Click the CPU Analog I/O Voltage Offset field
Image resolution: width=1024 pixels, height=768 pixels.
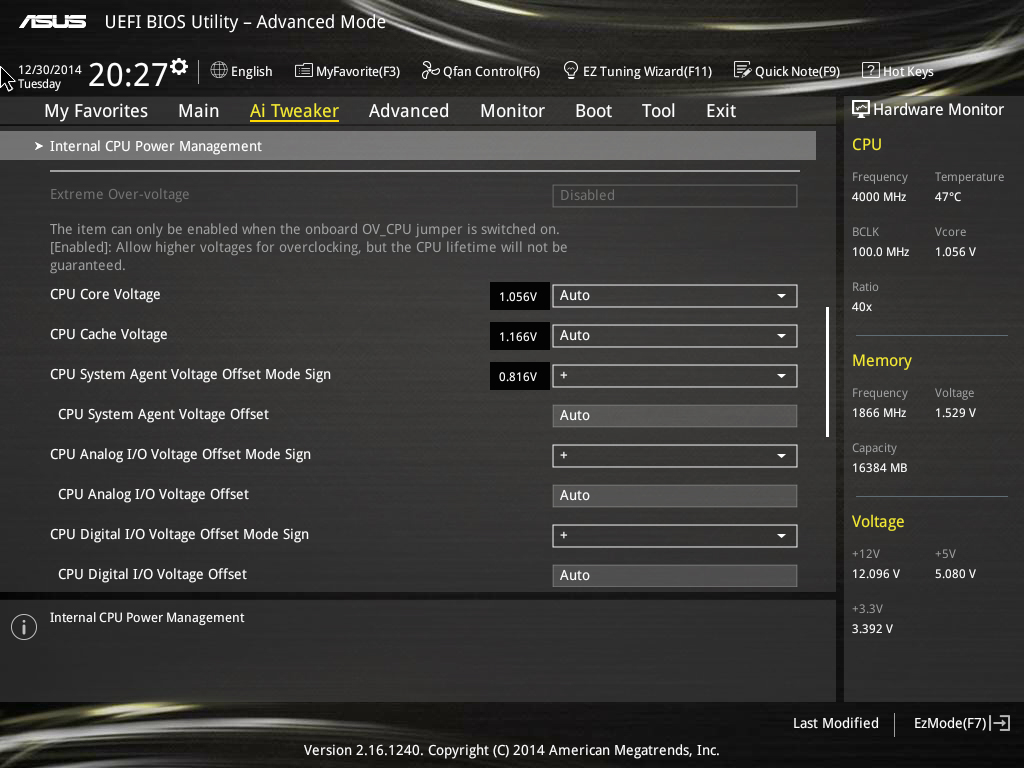click(x=675, y=495)
